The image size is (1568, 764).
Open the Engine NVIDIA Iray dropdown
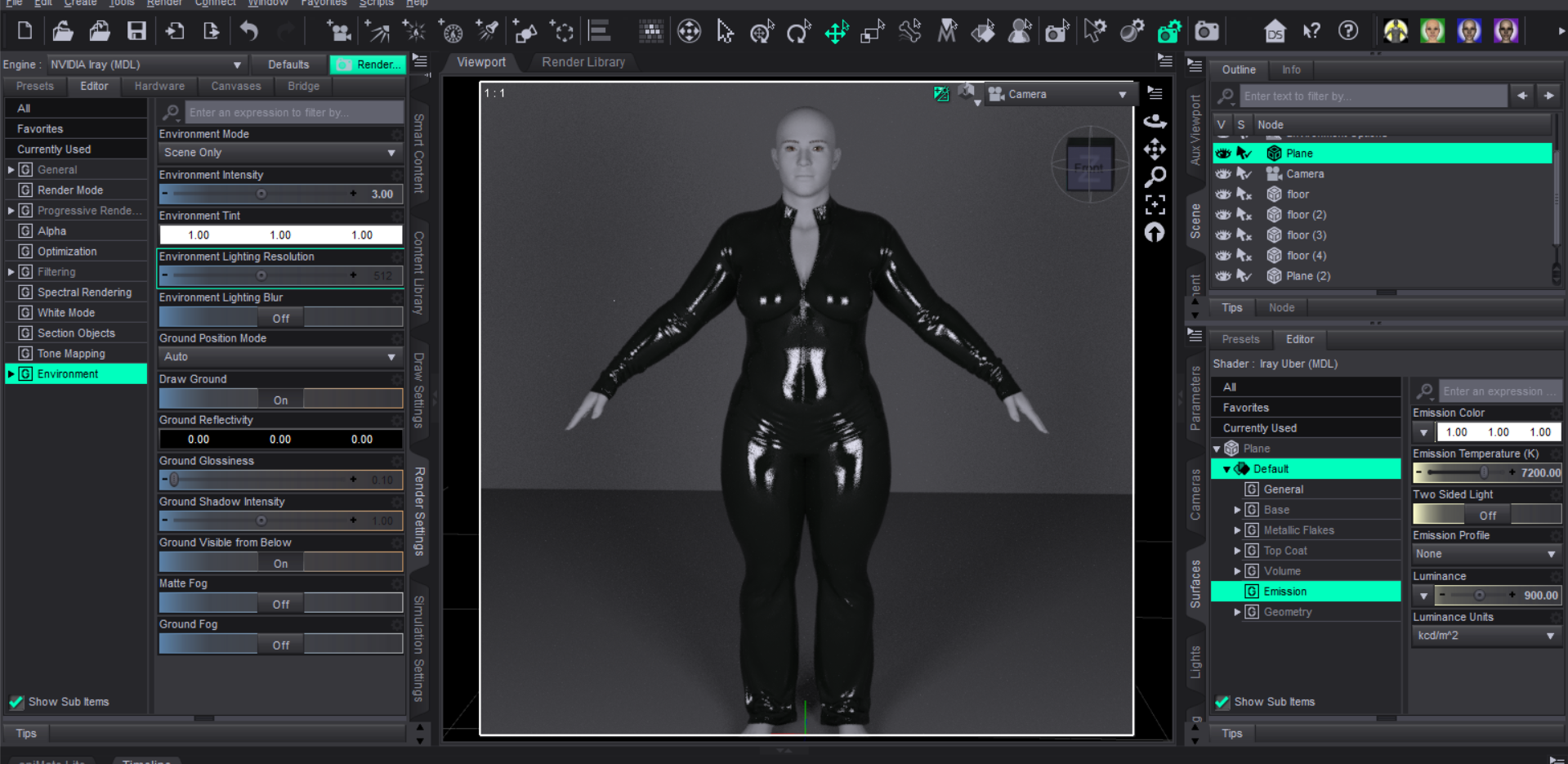[145, 65]
